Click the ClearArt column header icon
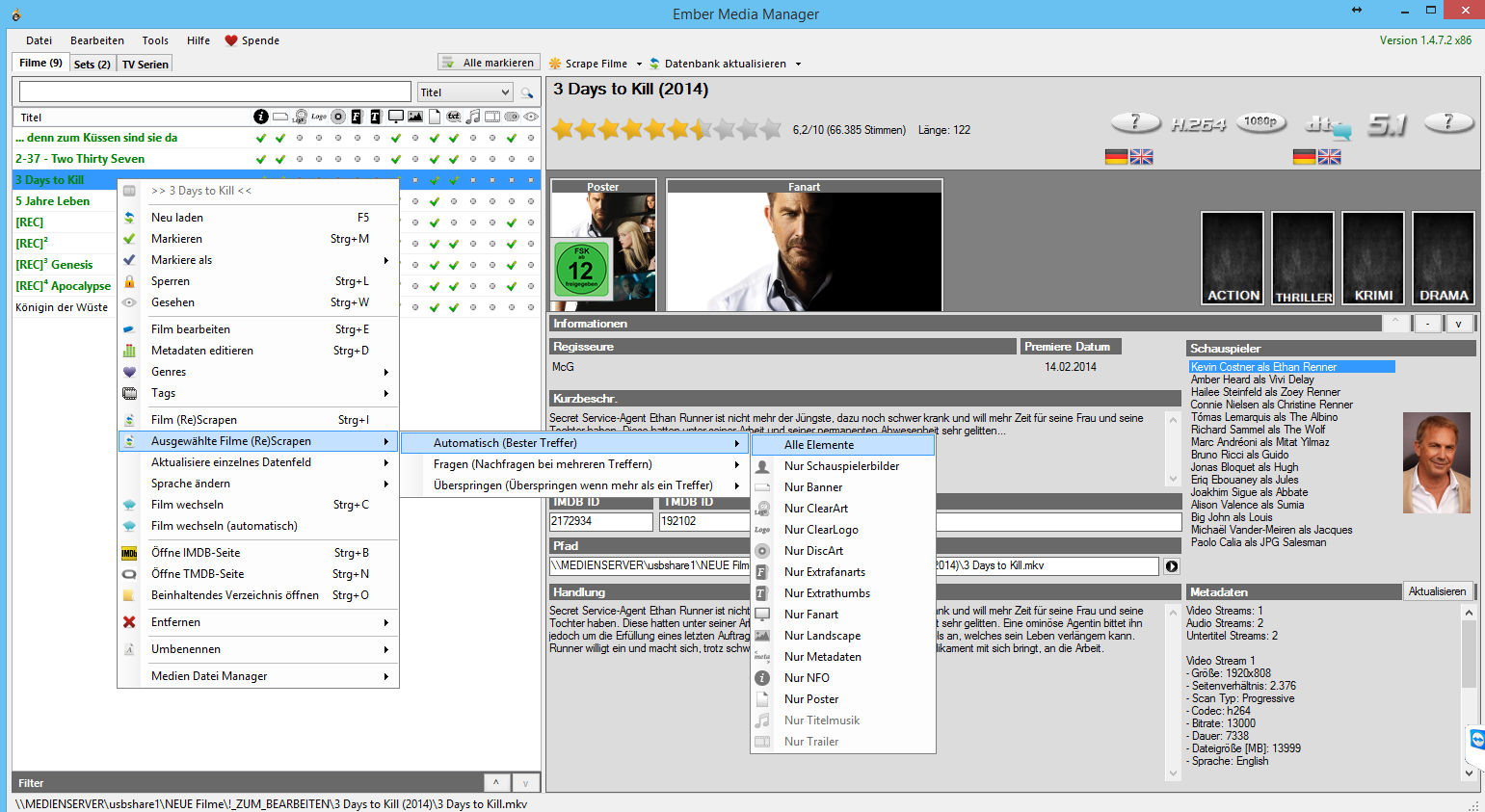This screenshot has width=1485, height=812. [300, 117]
